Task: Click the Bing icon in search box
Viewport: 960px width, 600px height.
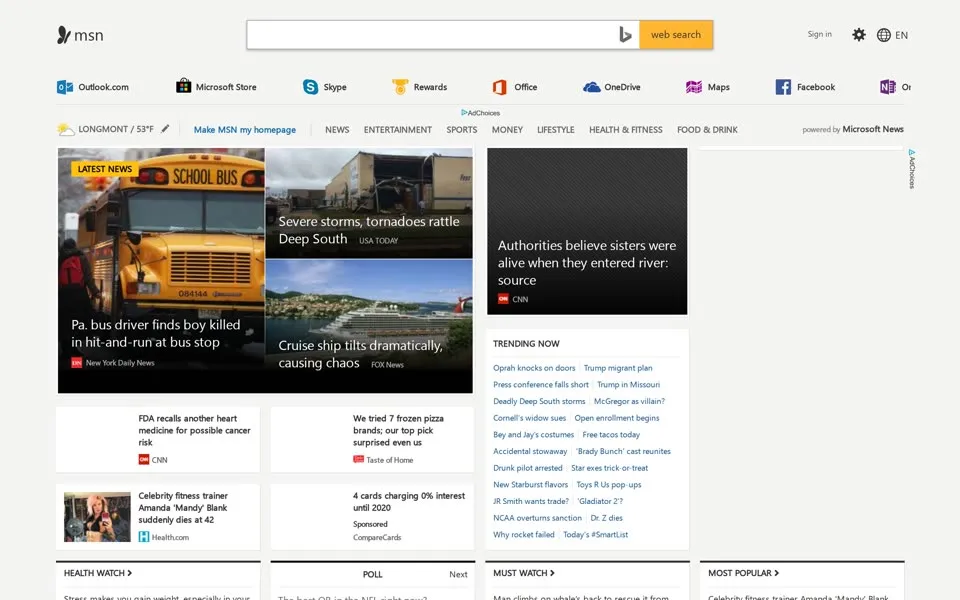Action: [624, 35]
